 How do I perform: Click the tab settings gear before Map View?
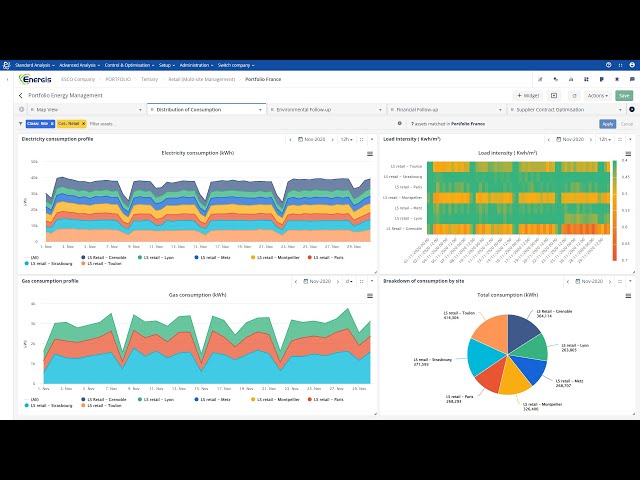[21, 109]
